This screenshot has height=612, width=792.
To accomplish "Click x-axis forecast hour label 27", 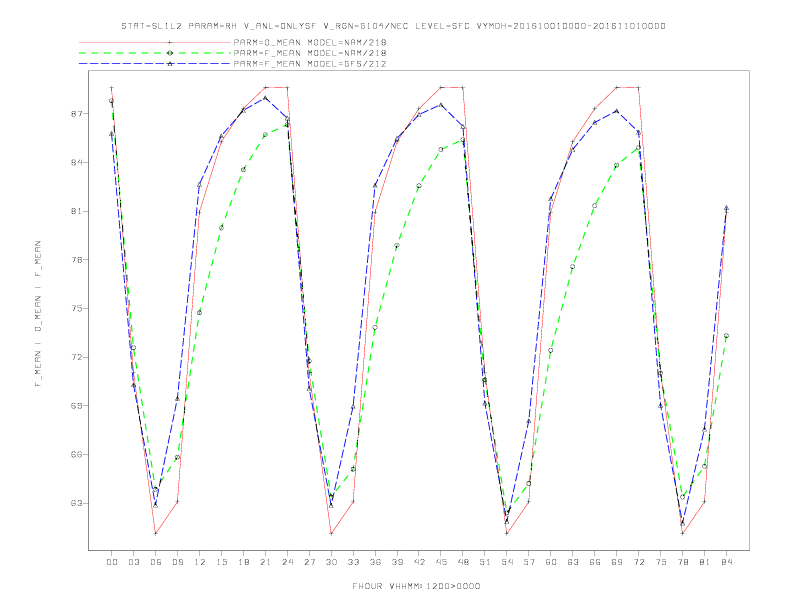I will (x=309, y=562).
